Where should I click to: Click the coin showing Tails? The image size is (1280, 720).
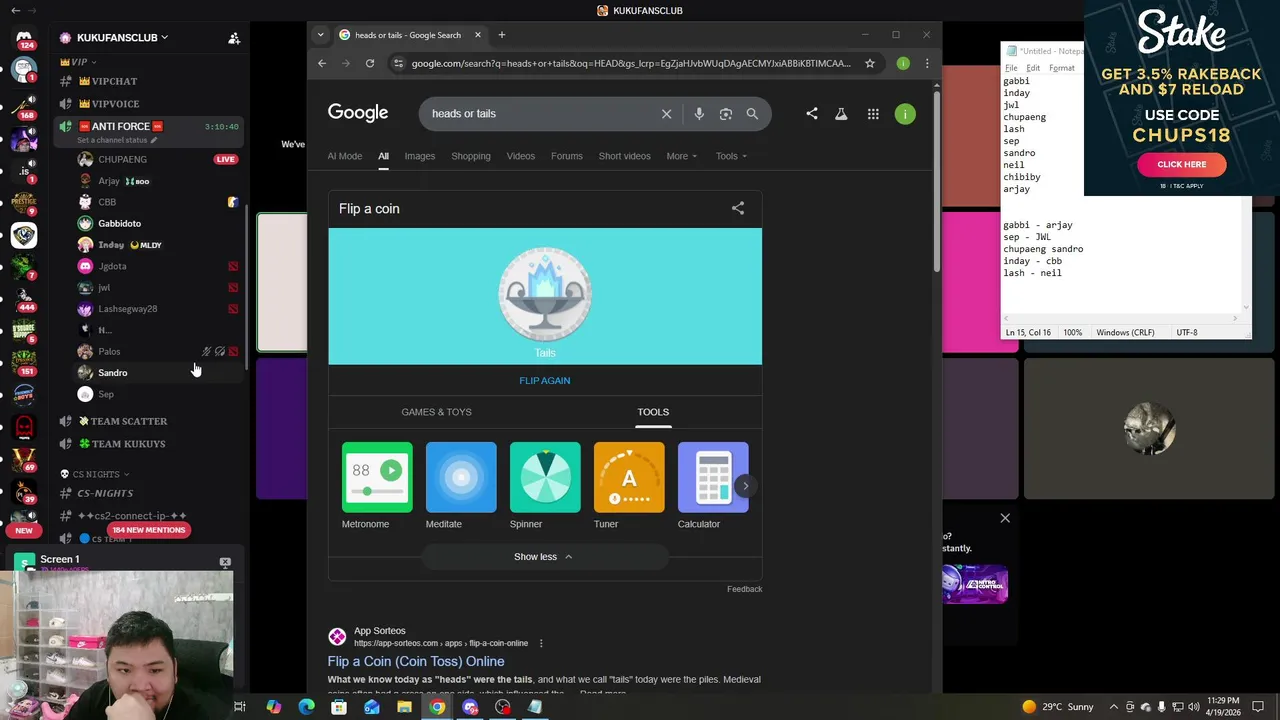pos(545,295)
